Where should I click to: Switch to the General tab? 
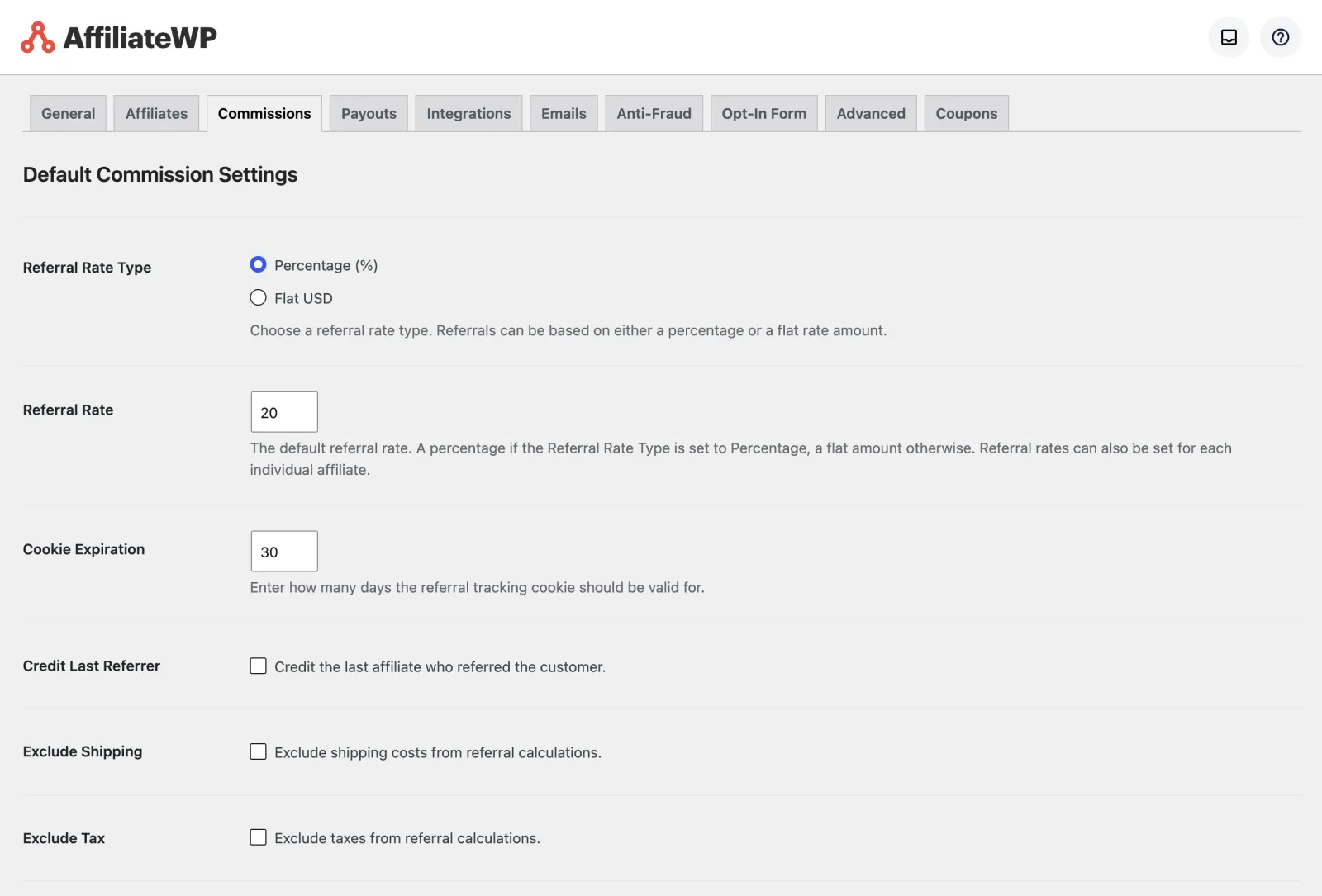click(69, 113)
